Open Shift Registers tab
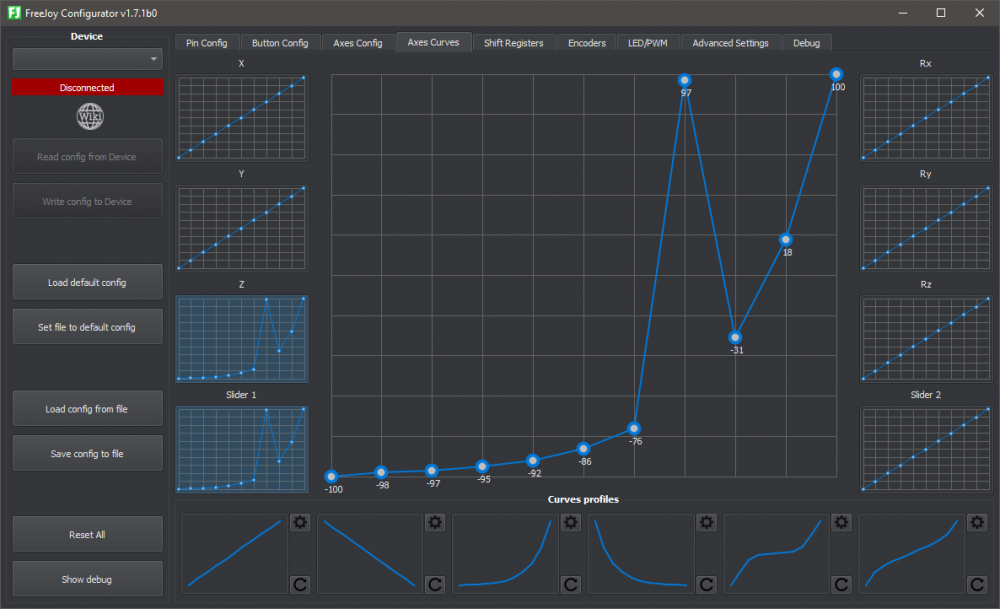Image resolution: width=1000 pixels, height=609 pixels. [x=513, y=43]
